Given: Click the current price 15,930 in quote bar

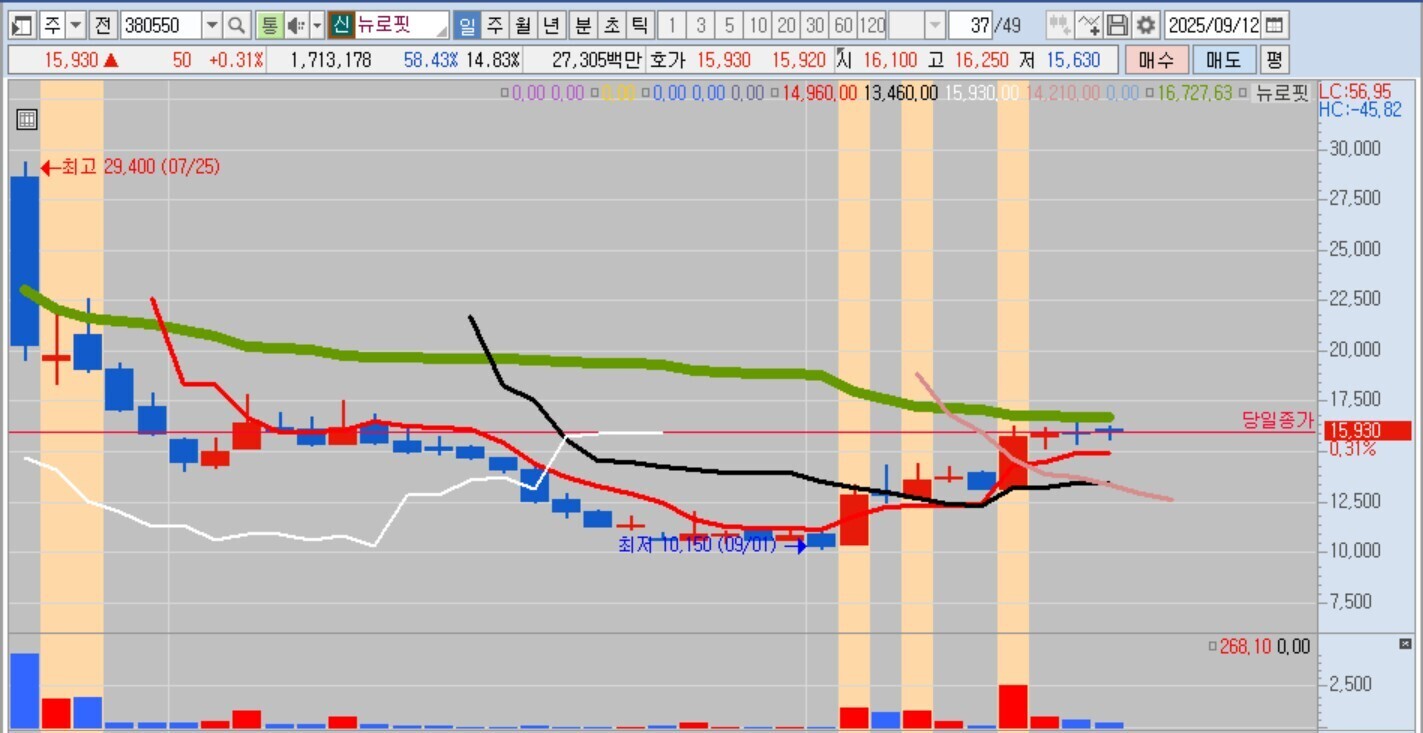Looking at the screenshot, I should (71, 60).
